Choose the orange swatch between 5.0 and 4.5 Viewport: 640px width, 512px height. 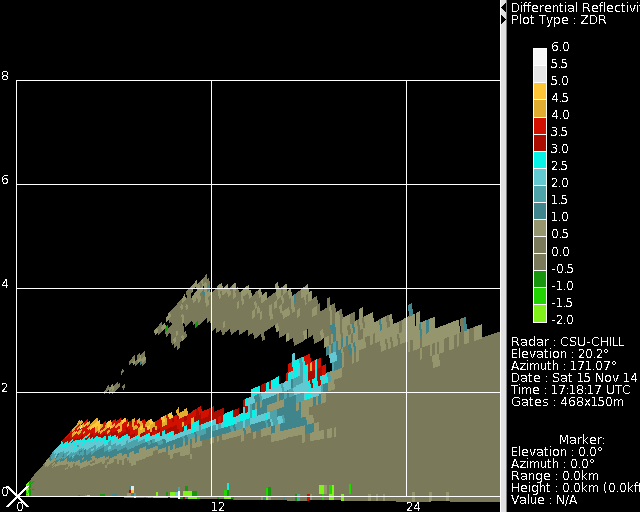540,91
